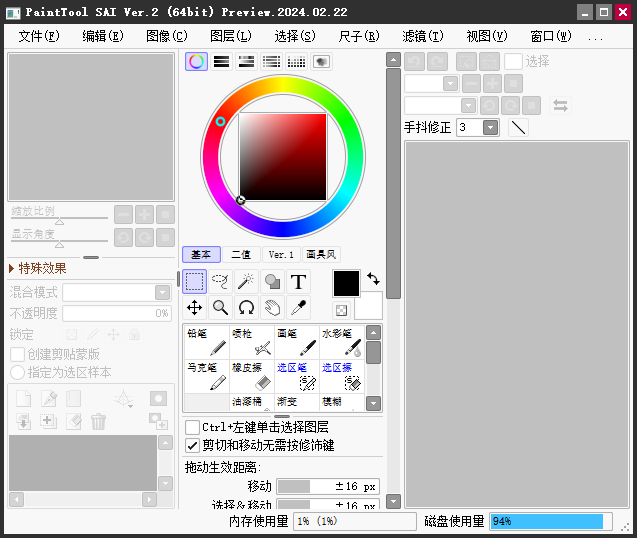Click the 不透明度 opacity field
This screenshot has width=637, height=538.
click(x=117, y=313)
